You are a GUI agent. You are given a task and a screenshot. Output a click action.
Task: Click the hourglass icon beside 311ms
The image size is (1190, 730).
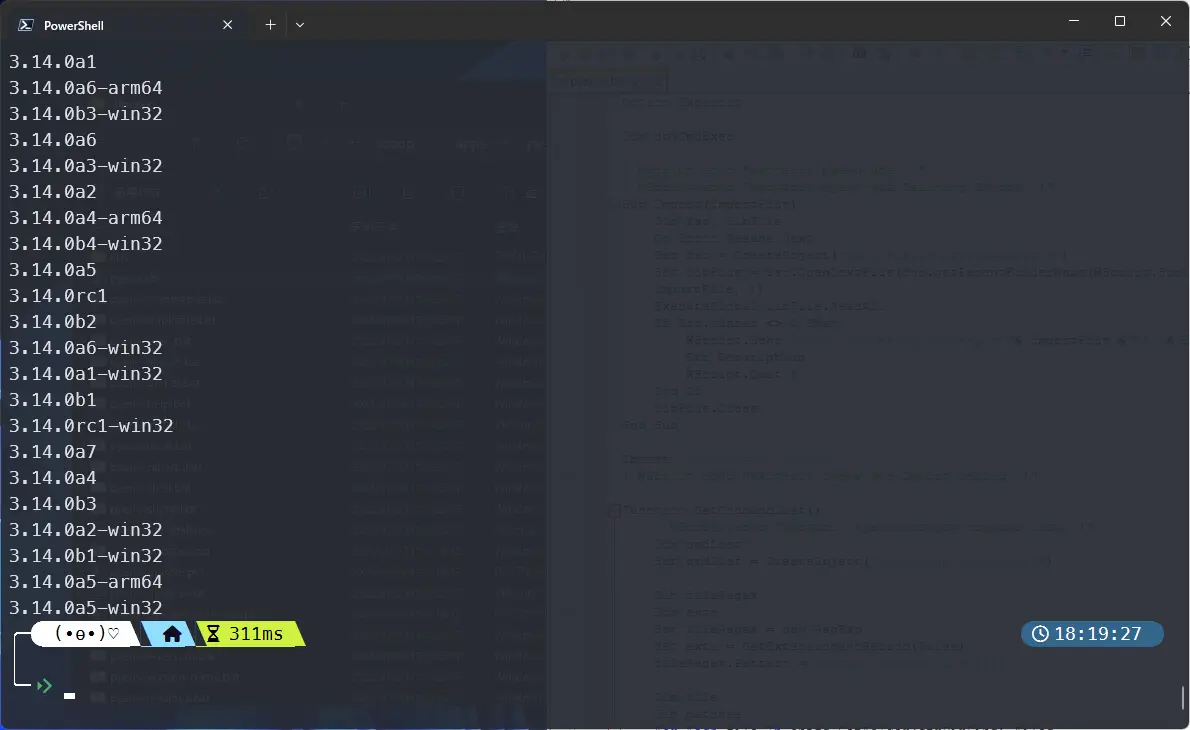[213, 634]
